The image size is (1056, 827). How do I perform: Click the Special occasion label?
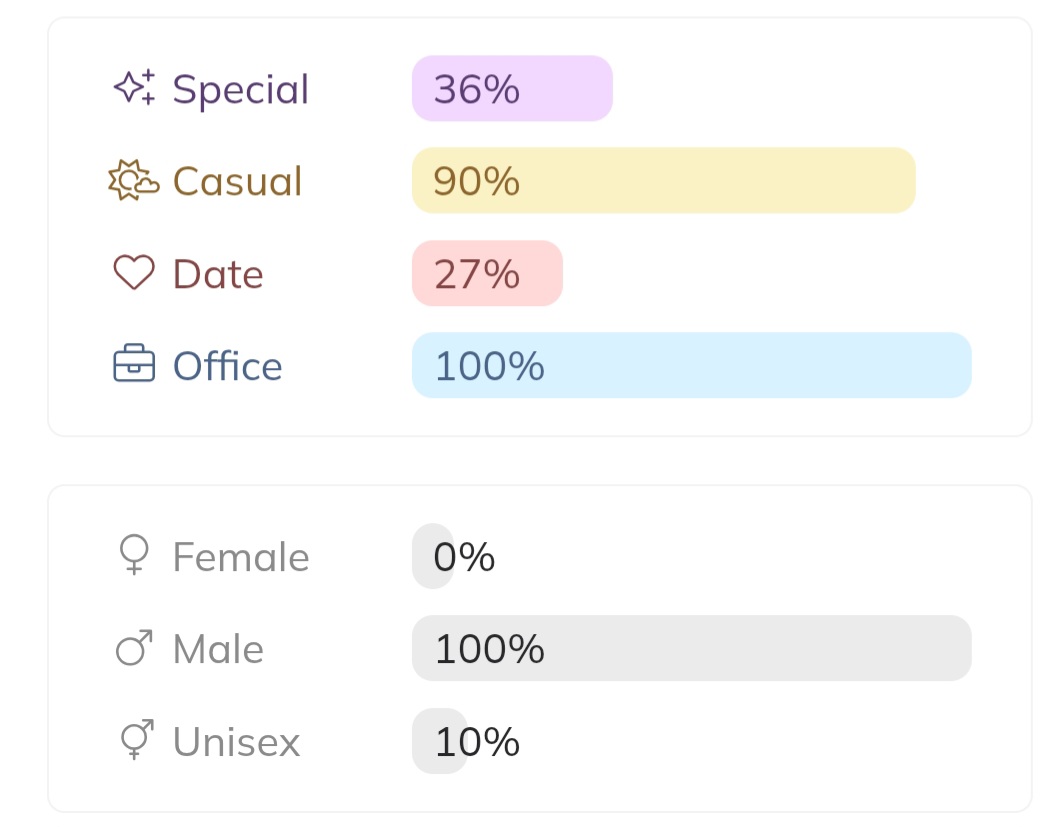[x=241, y=89]
